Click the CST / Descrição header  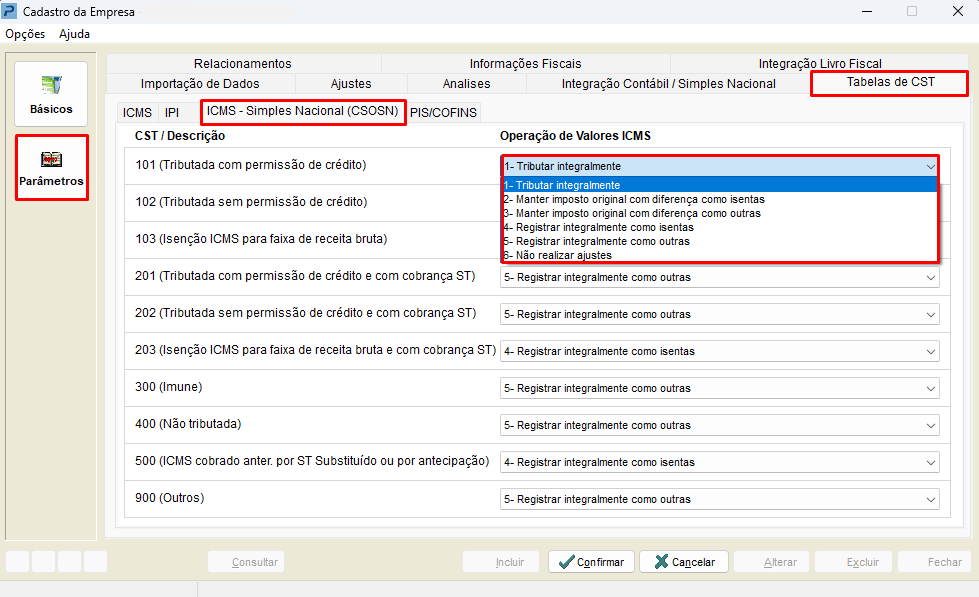click(180, 136)
